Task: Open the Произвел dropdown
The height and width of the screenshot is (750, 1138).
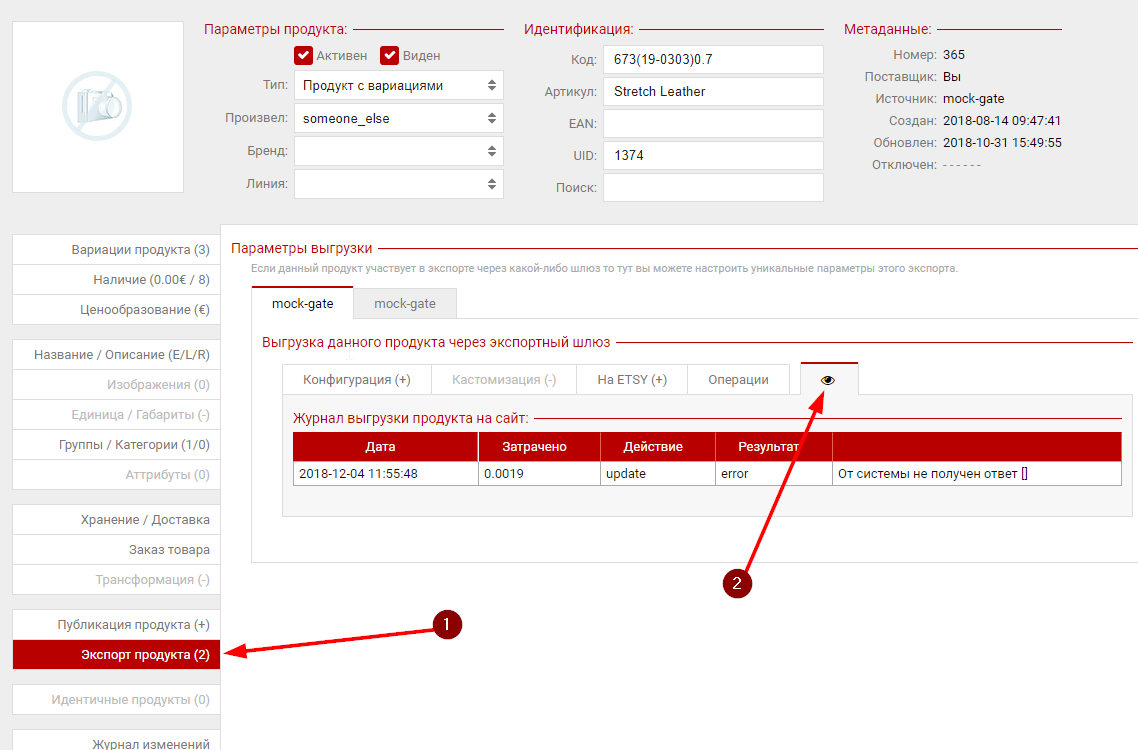Action: coord(398,118)
